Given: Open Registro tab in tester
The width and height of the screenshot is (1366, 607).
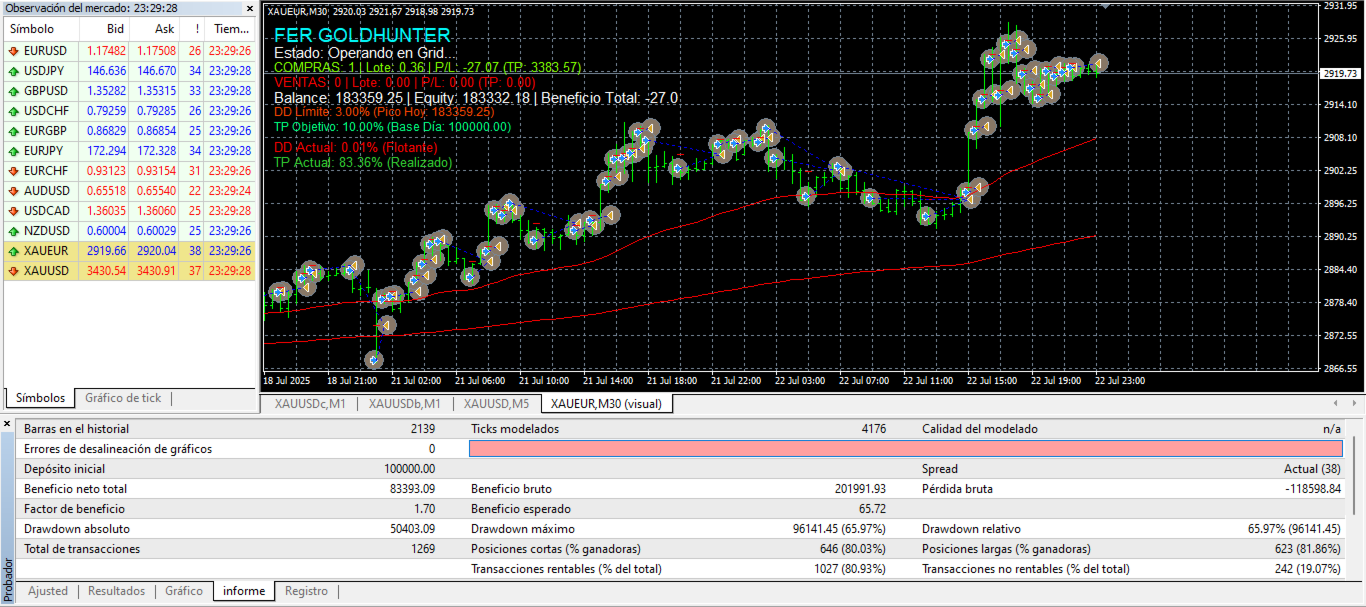Looking at the screenshot, I should click(306, 591).
